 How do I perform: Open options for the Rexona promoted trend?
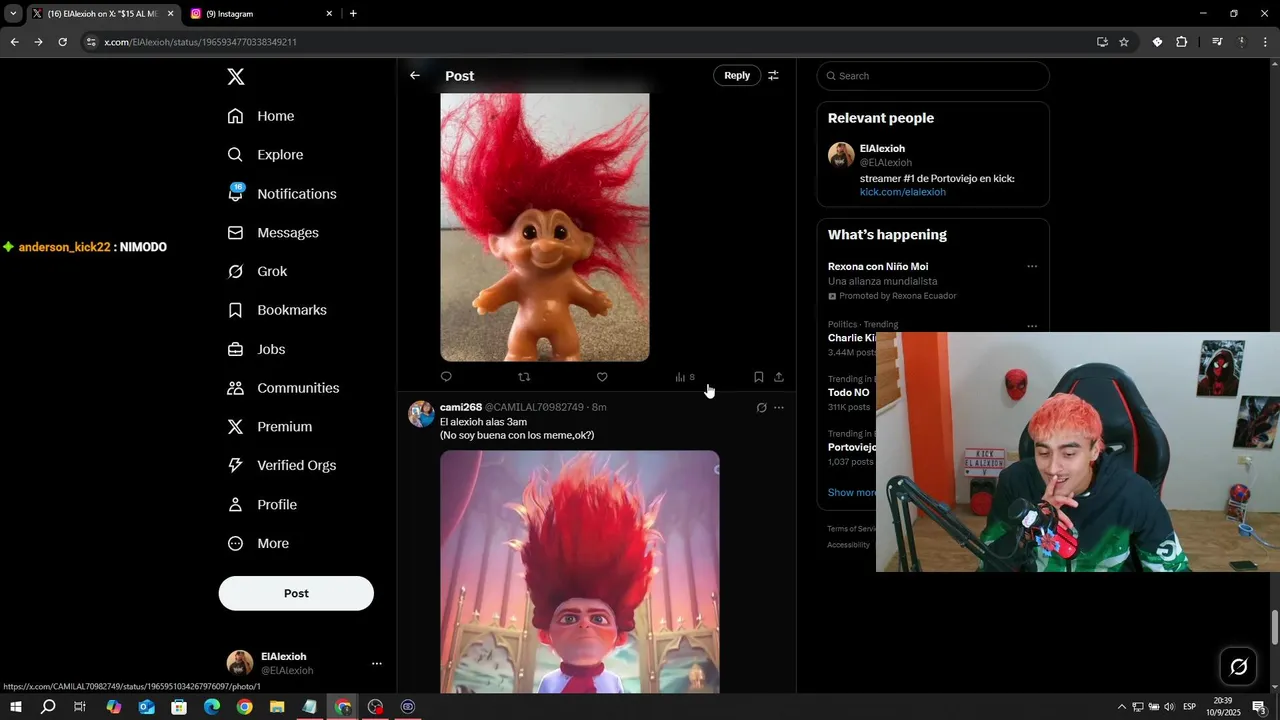click(x=1032, y=267)
